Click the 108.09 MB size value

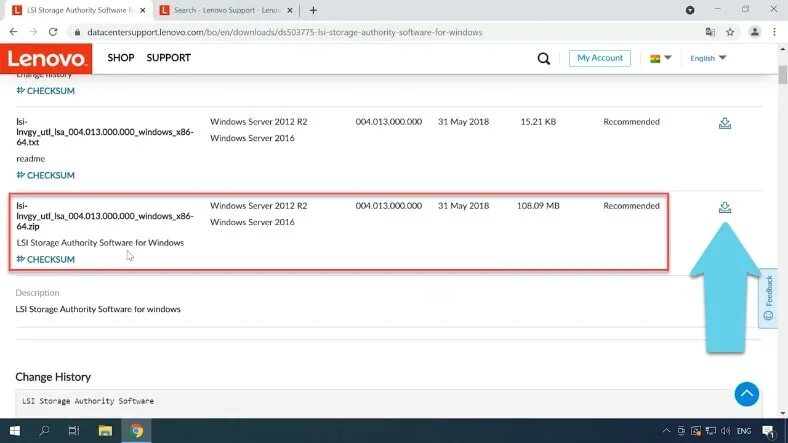tap(538, 206)
